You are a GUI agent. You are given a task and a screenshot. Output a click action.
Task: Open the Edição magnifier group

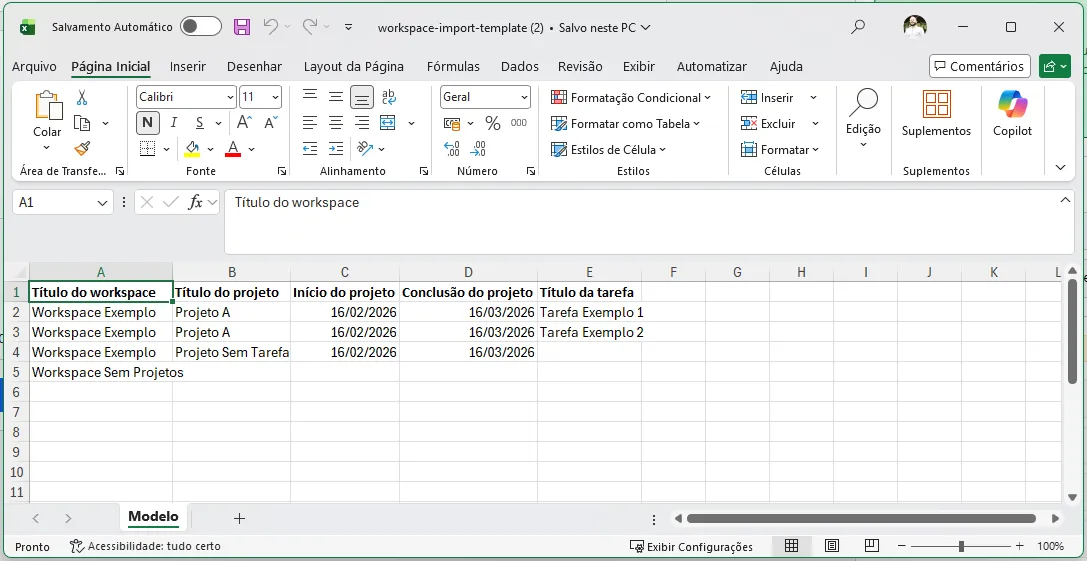click(863, 118)
